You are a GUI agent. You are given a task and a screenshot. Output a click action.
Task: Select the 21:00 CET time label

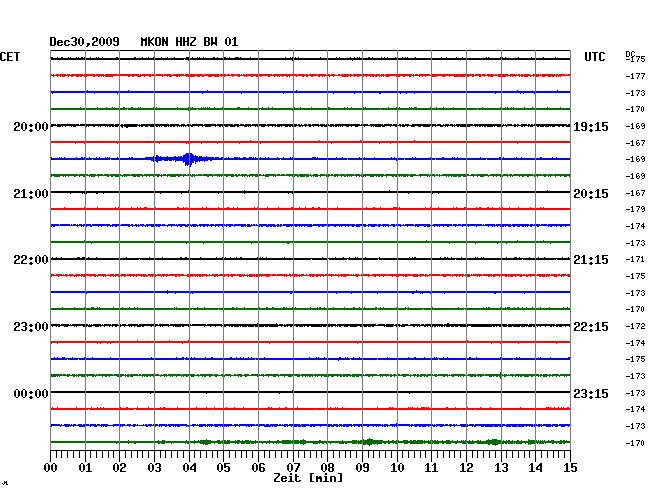(31, 194)
